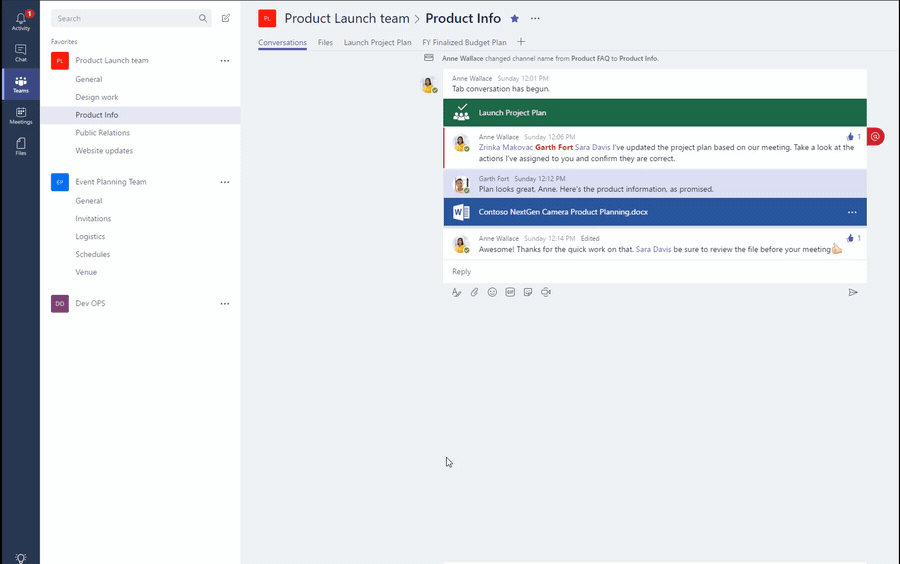Image resolution: width=900 pixels, height=564 pixels.
Task: Like Anne's 12:06 PM project plan message
Action: pos(850,137)
